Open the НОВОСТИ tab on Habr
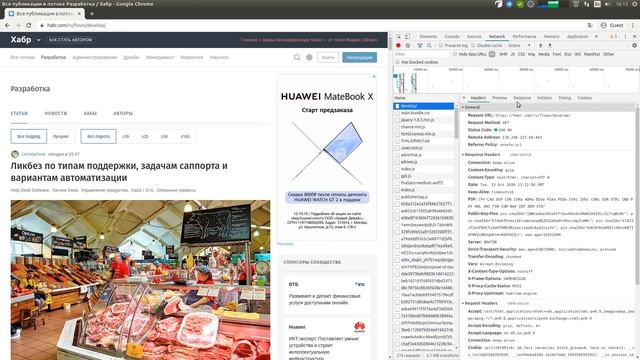This screenshot has width=640, height=360. coord(56,113)
